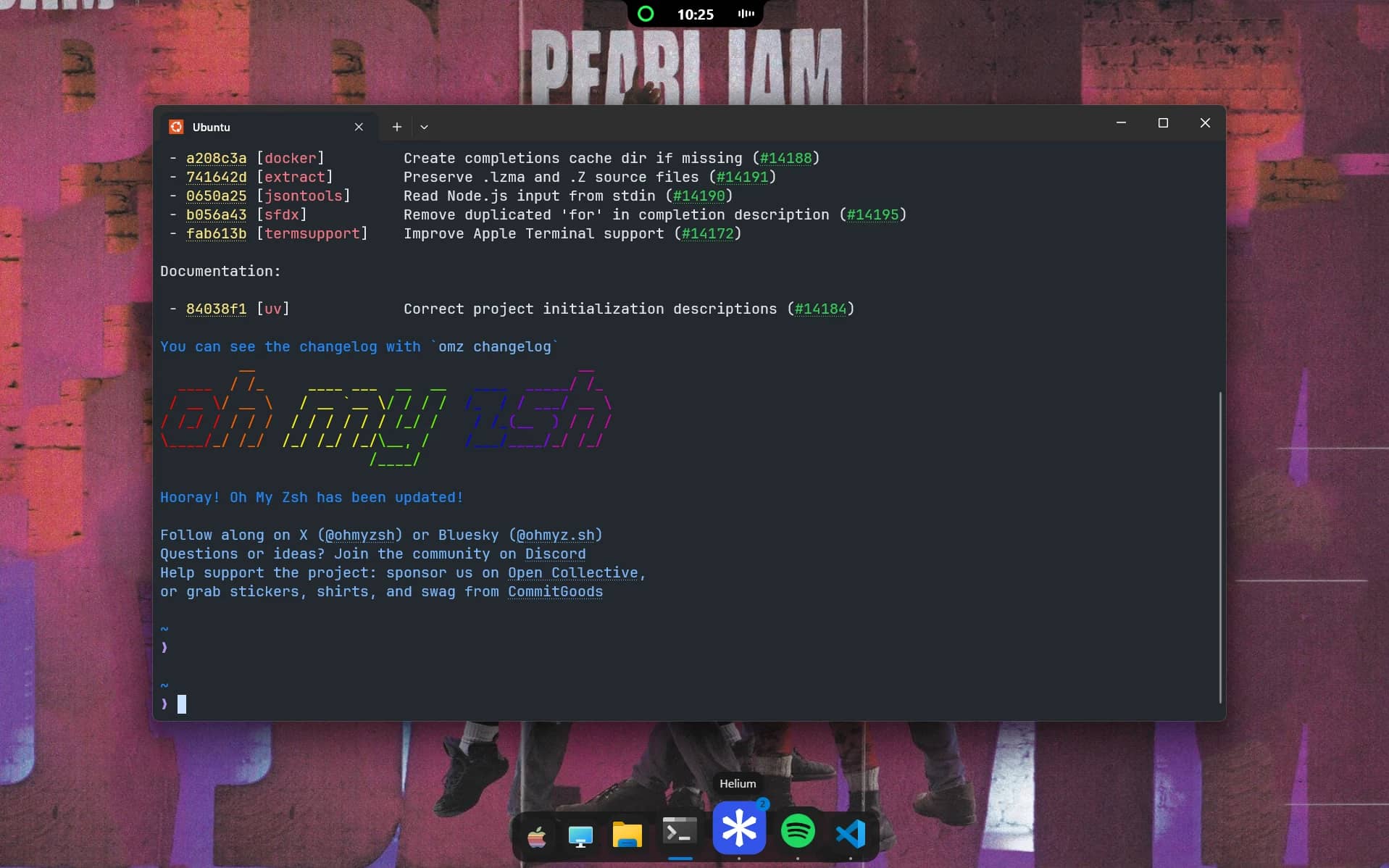This screenshot has width=1389, height=868.
Task: Open pull request #14172 link
Action: pos(707,233)
